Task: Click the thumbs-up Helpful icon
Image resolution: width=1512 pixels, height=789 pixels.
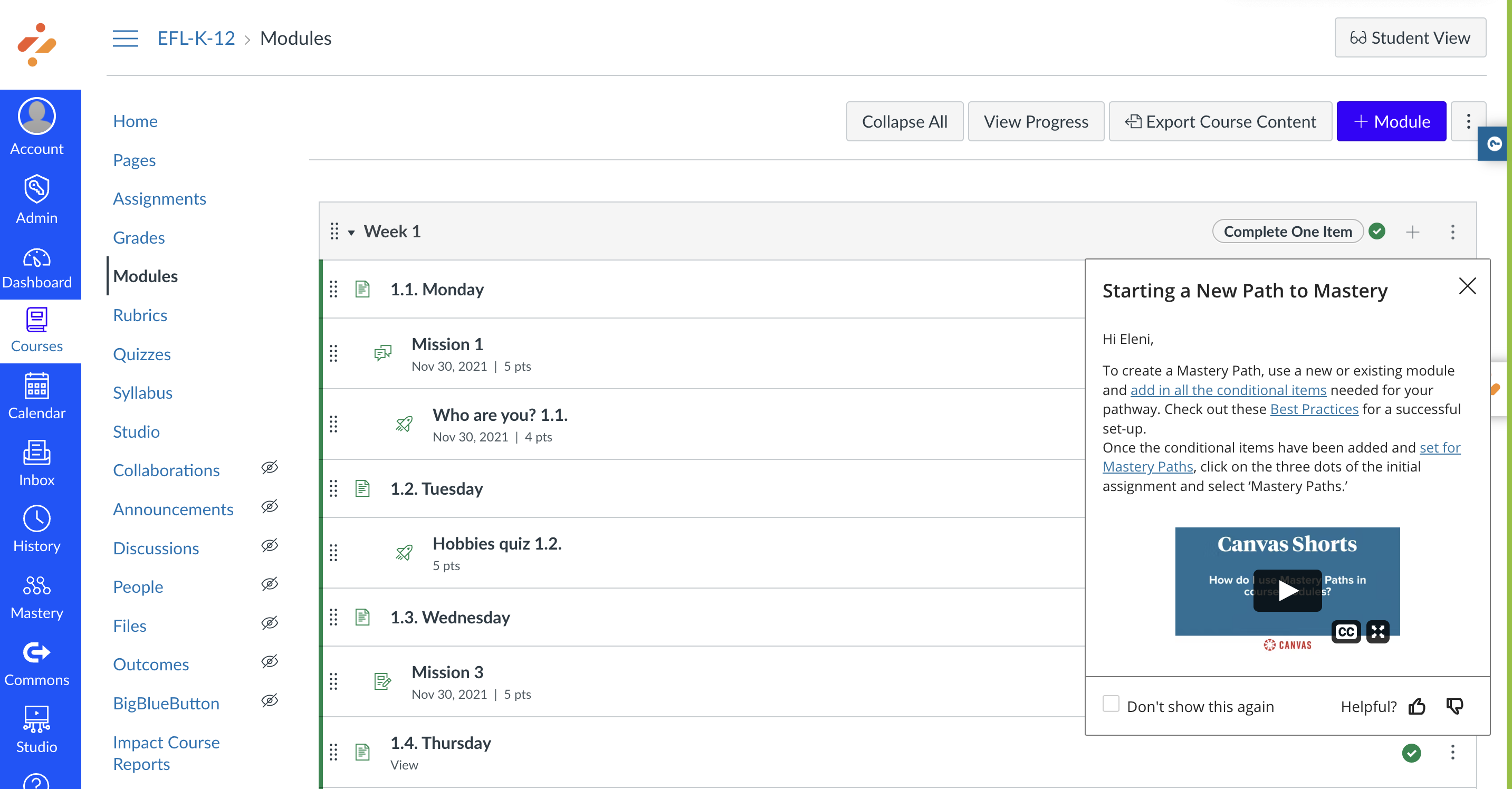Action: point(1417,706)
